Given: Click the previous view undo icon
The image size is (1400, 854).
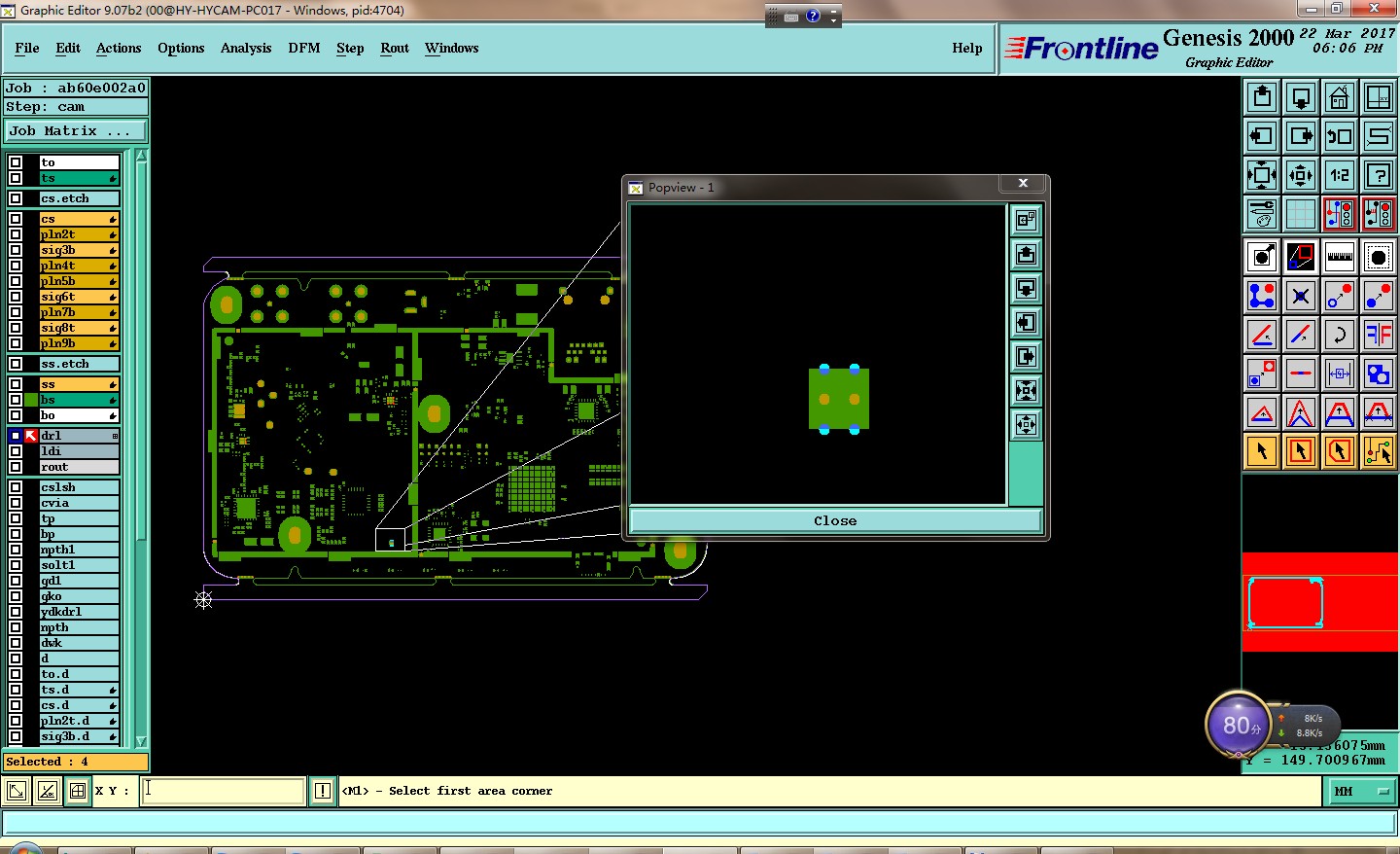Looking at the screenshot, I should pos(1340,136).
